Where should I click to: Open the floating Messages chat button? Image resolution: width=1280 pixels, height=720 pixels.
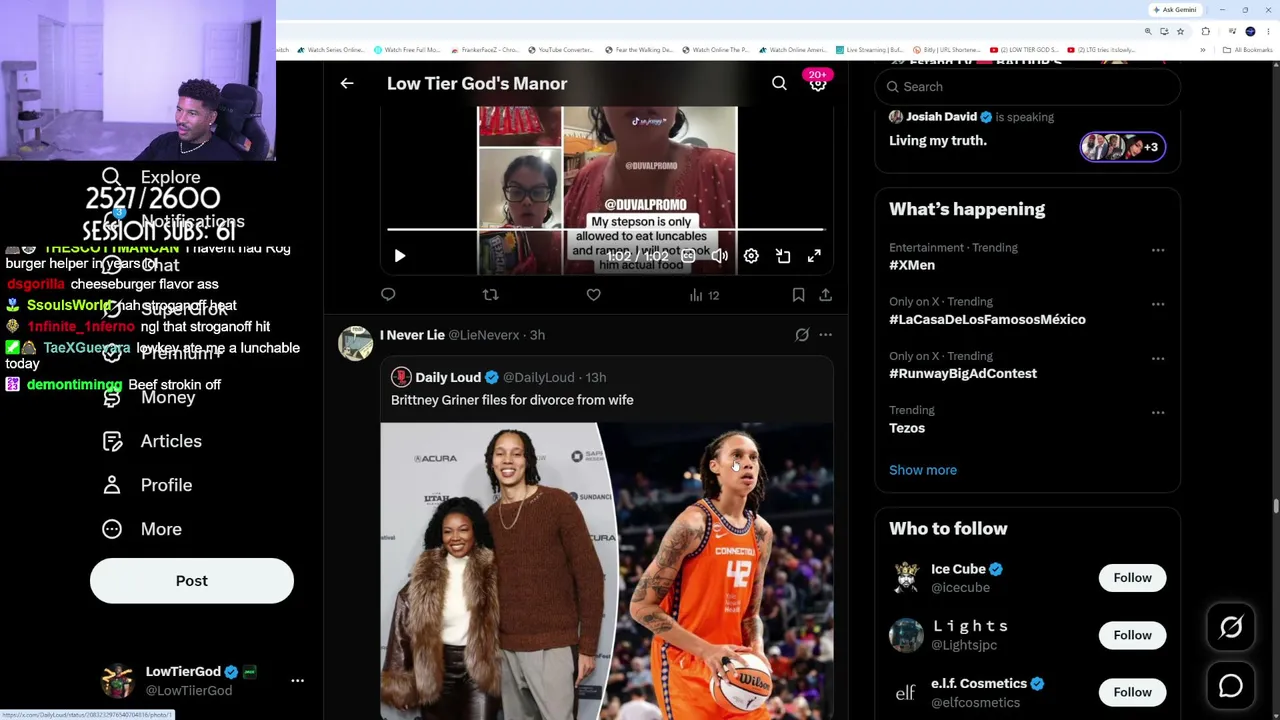[1231, 686]
